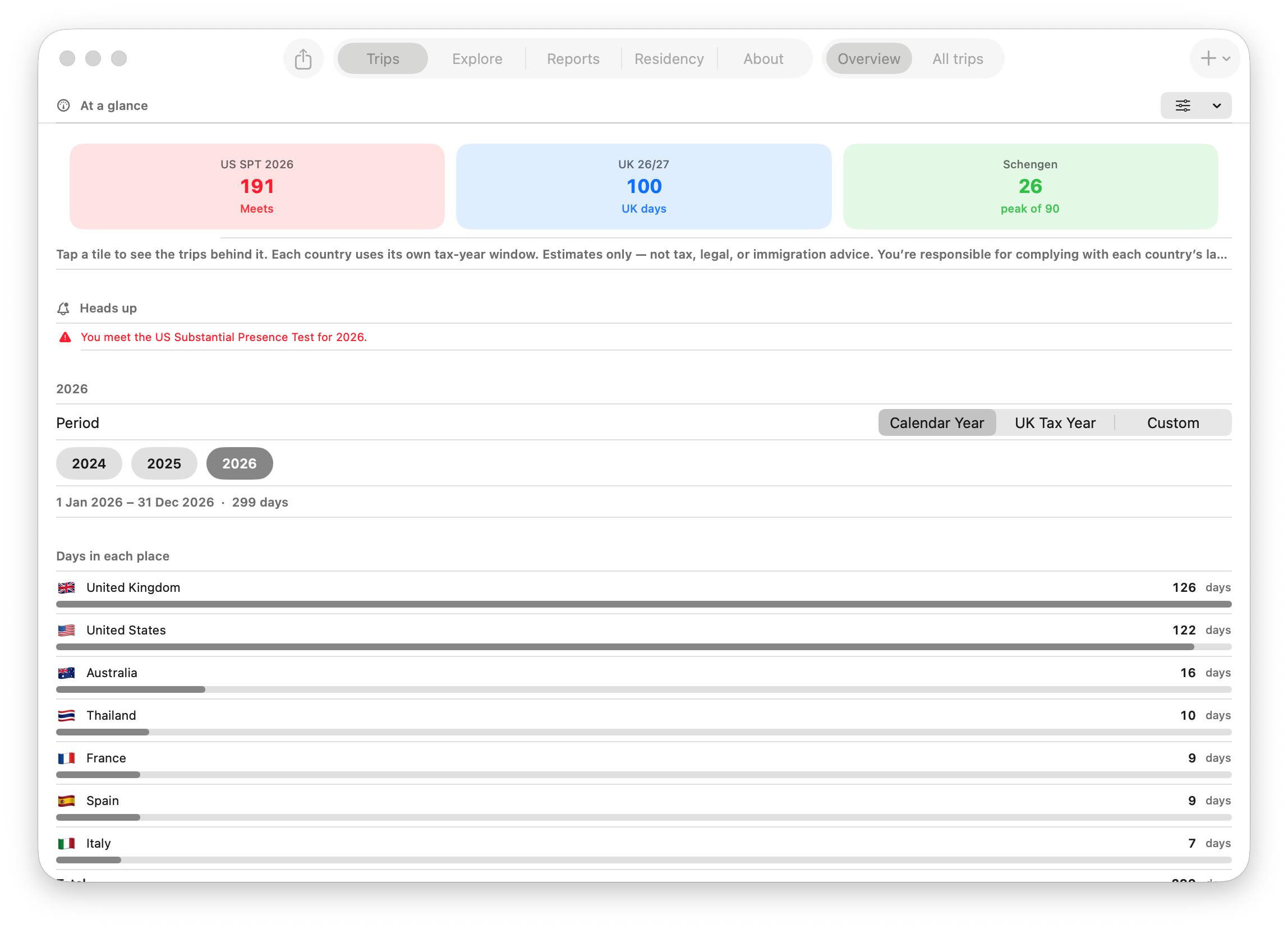The width and height of the screenshot is (1288, 929).
Task: Select year 2026 pill
Action: 239,463
